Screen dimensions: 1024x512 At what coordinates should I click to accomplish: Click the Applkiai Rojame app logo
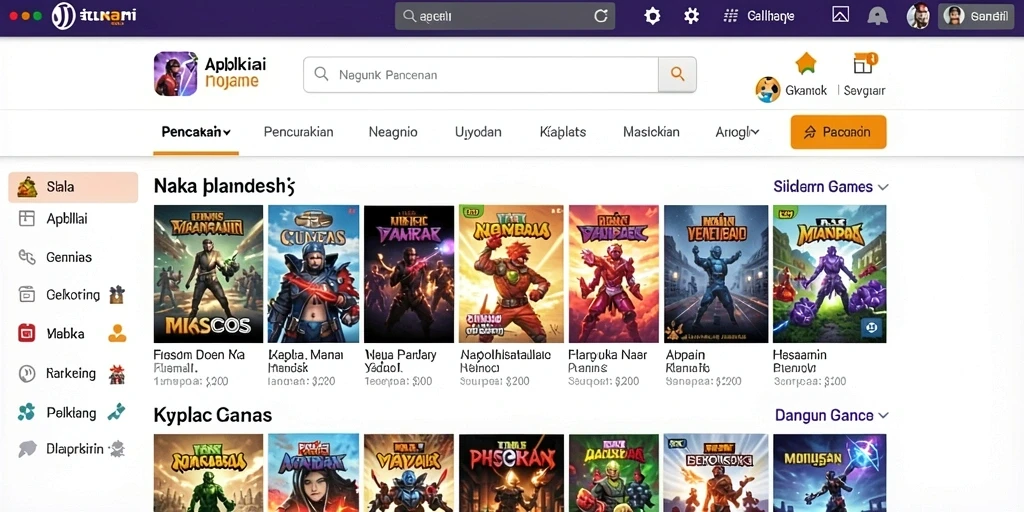pyautogui.click(x=176, y=74)
